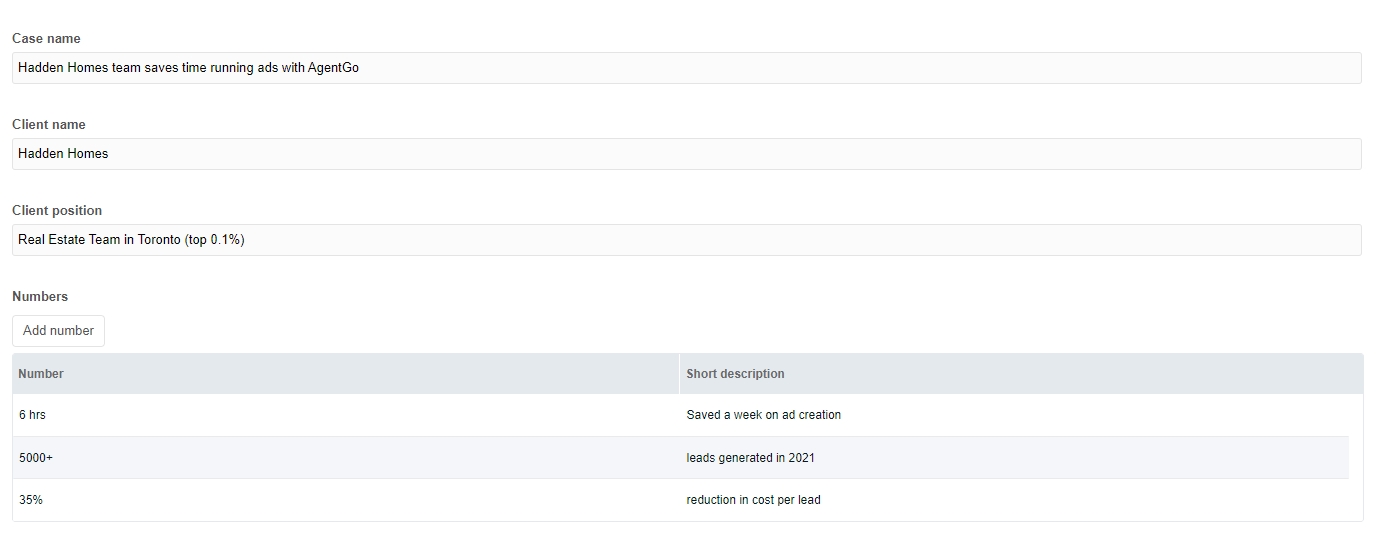Select the '5000+' number cell
This screenshot has width=1376, height=540.
[x=346, y=458]
